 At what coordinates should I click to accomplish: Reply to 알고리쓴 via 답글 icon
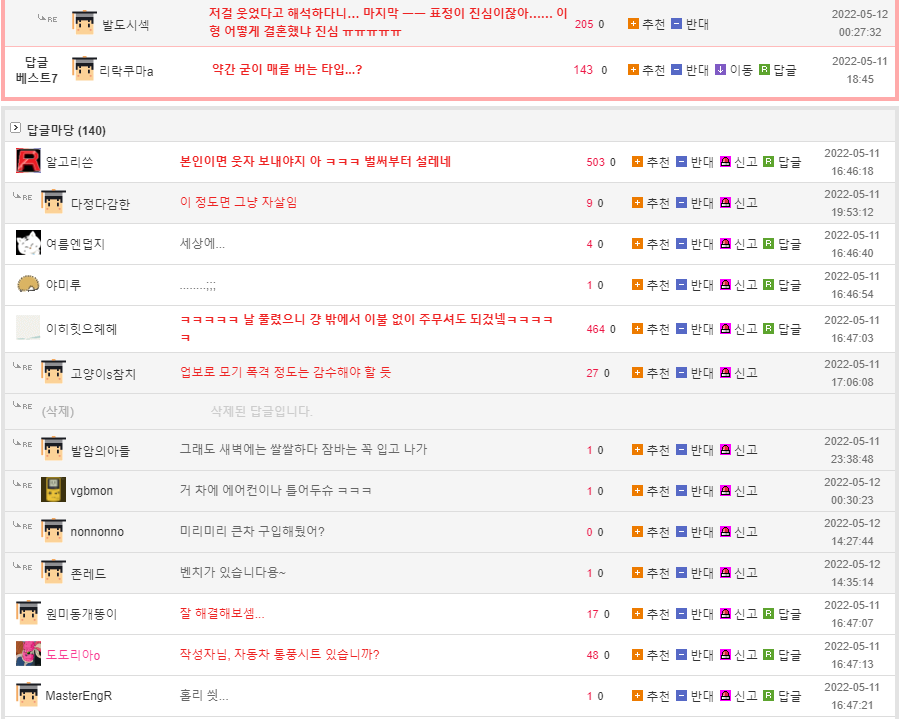coord(769,162)
